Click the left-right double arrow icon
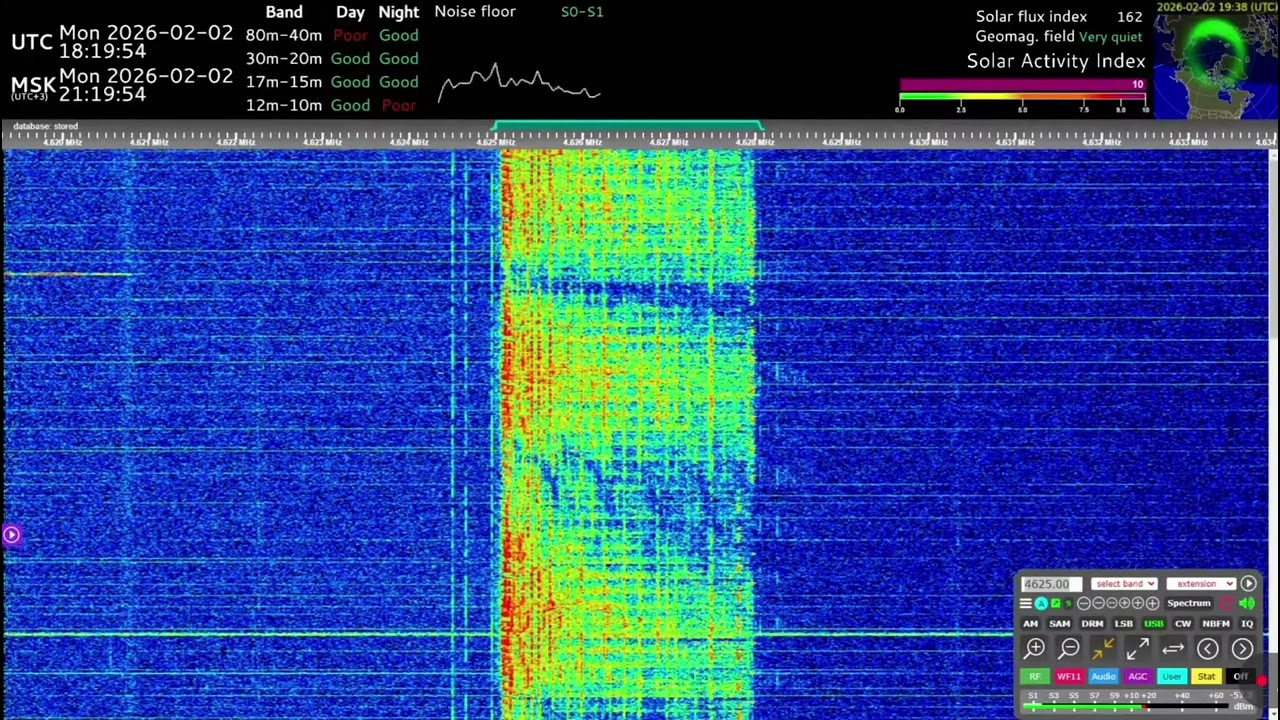This screenshot has height=720, width=1280. 1173,648
